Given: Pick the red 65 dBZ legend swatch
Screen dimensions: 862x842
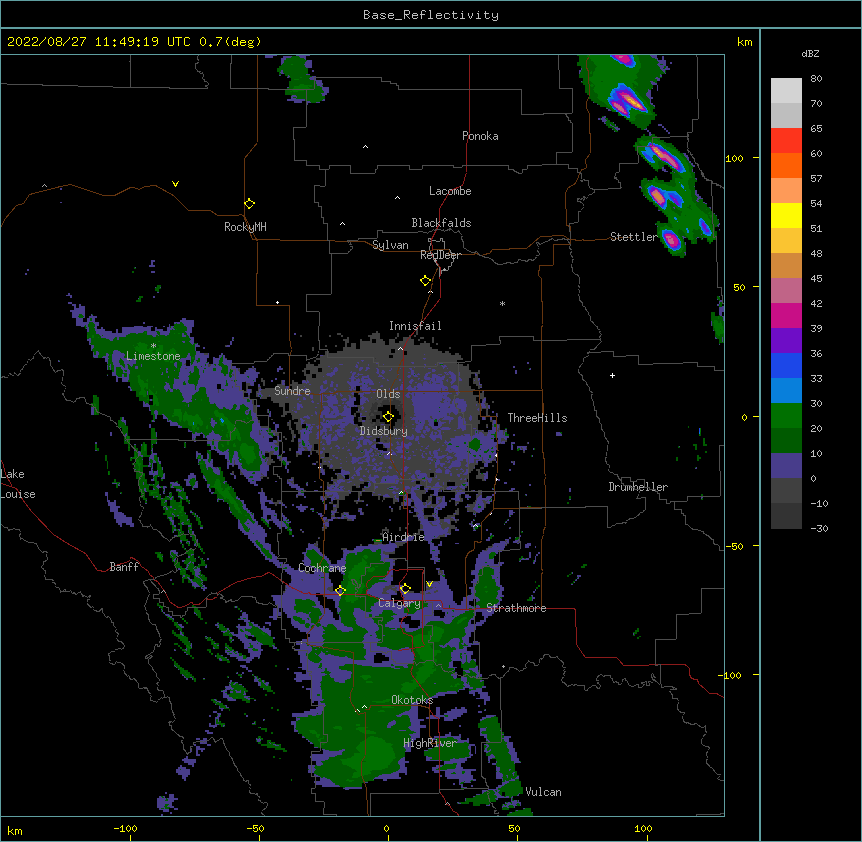Looking at the screenshot, I should (786, 140).
